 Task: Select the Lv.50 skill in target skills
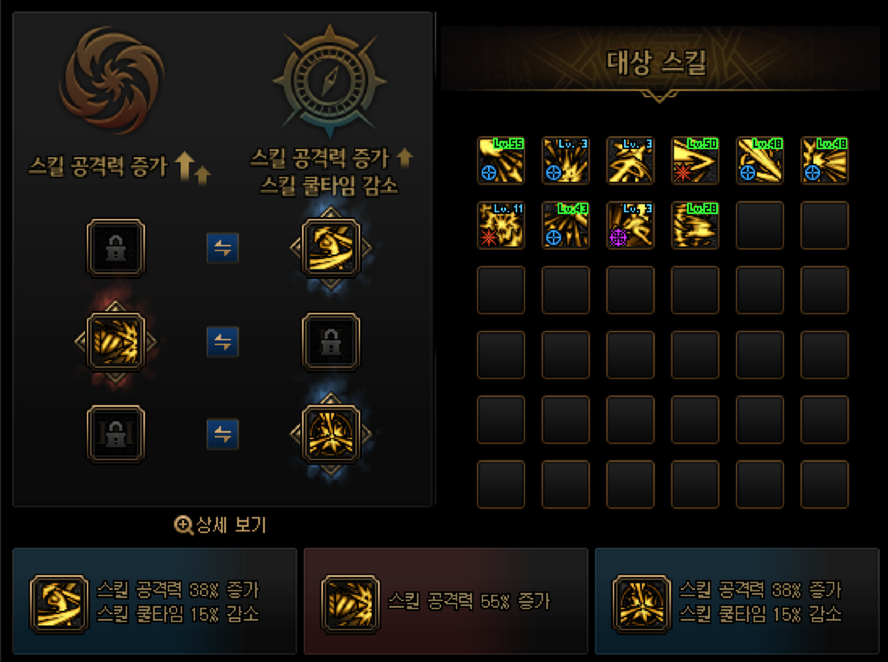pyautogui.click(x=695, y=160)
